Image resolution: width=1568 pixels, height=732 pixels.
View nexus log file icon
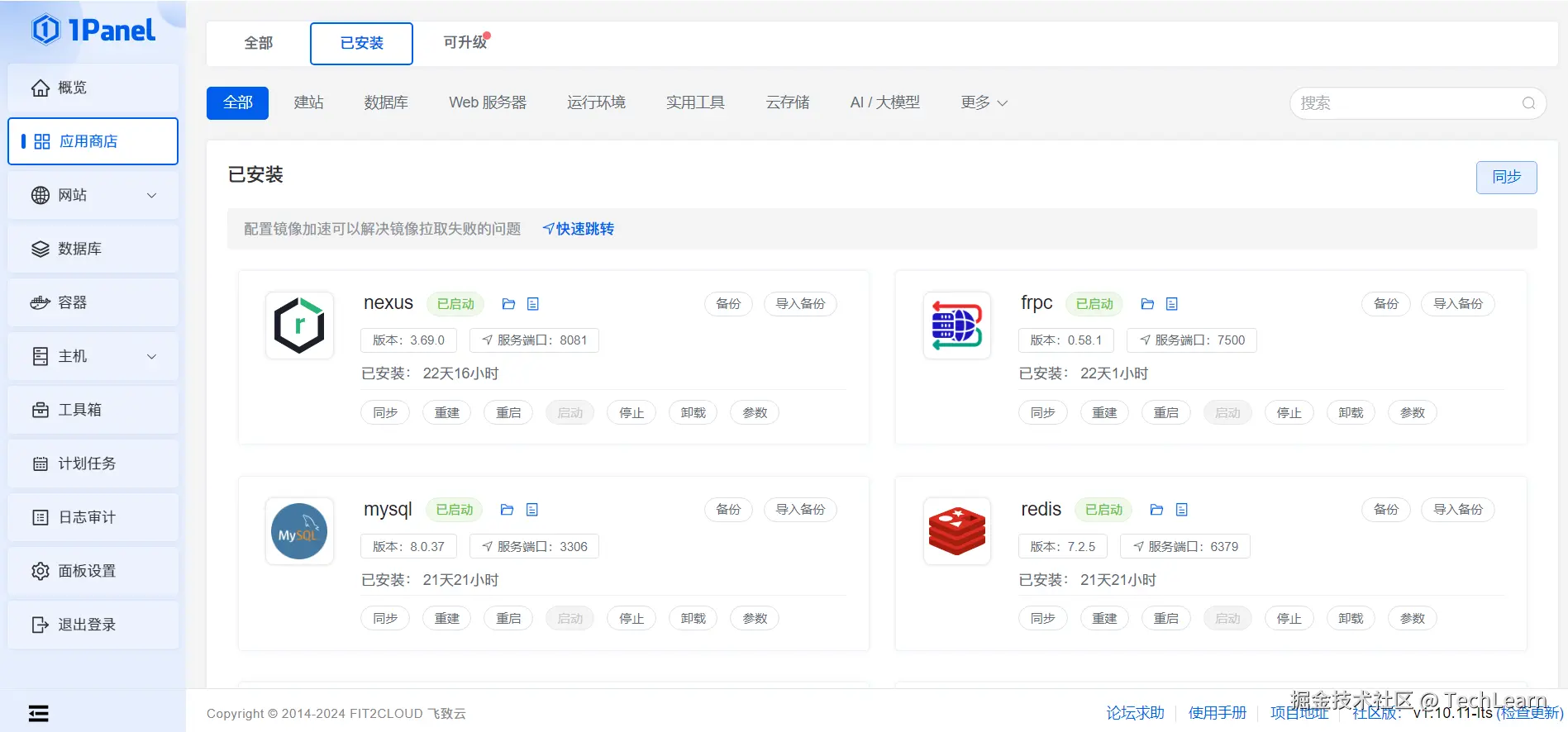tap(533, 304)
